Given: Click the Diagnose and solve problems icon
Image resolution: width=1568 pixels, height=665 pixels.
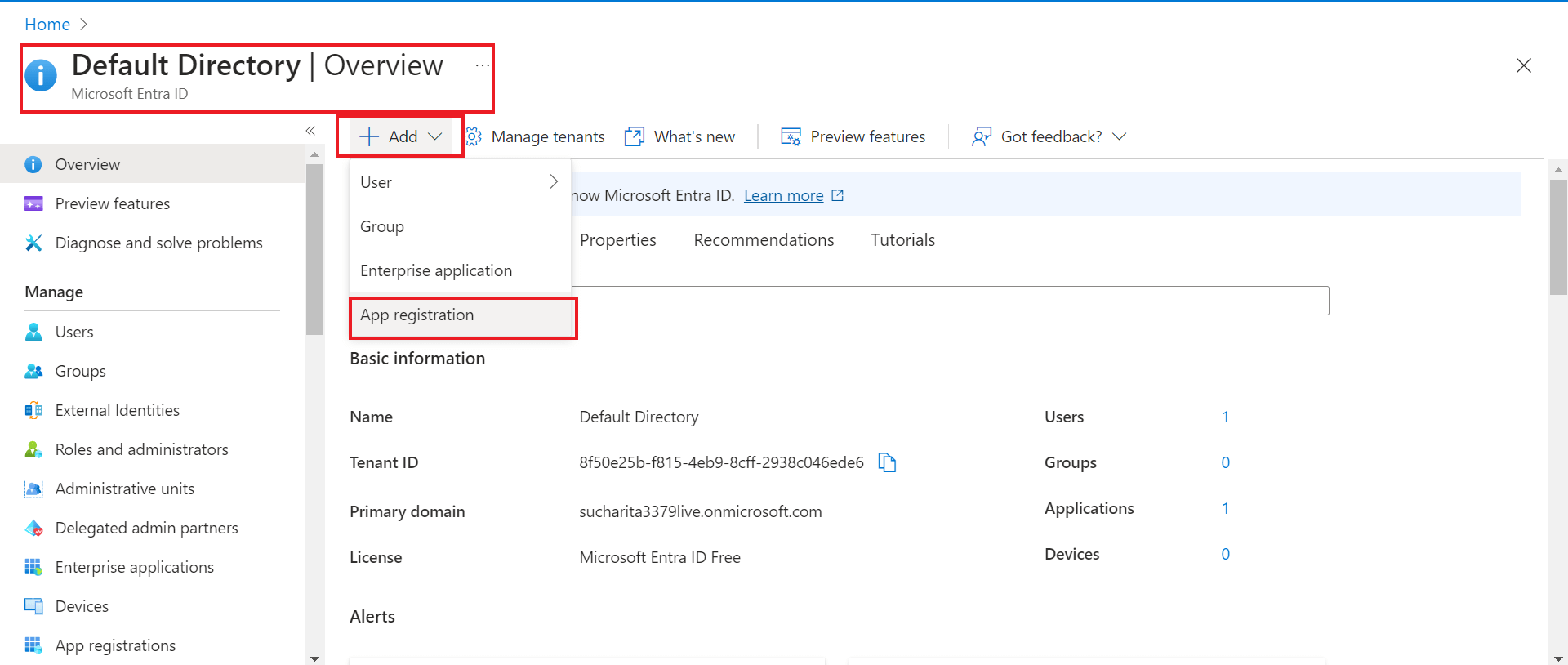Looking at the screenshot, I should pos(33,243).
